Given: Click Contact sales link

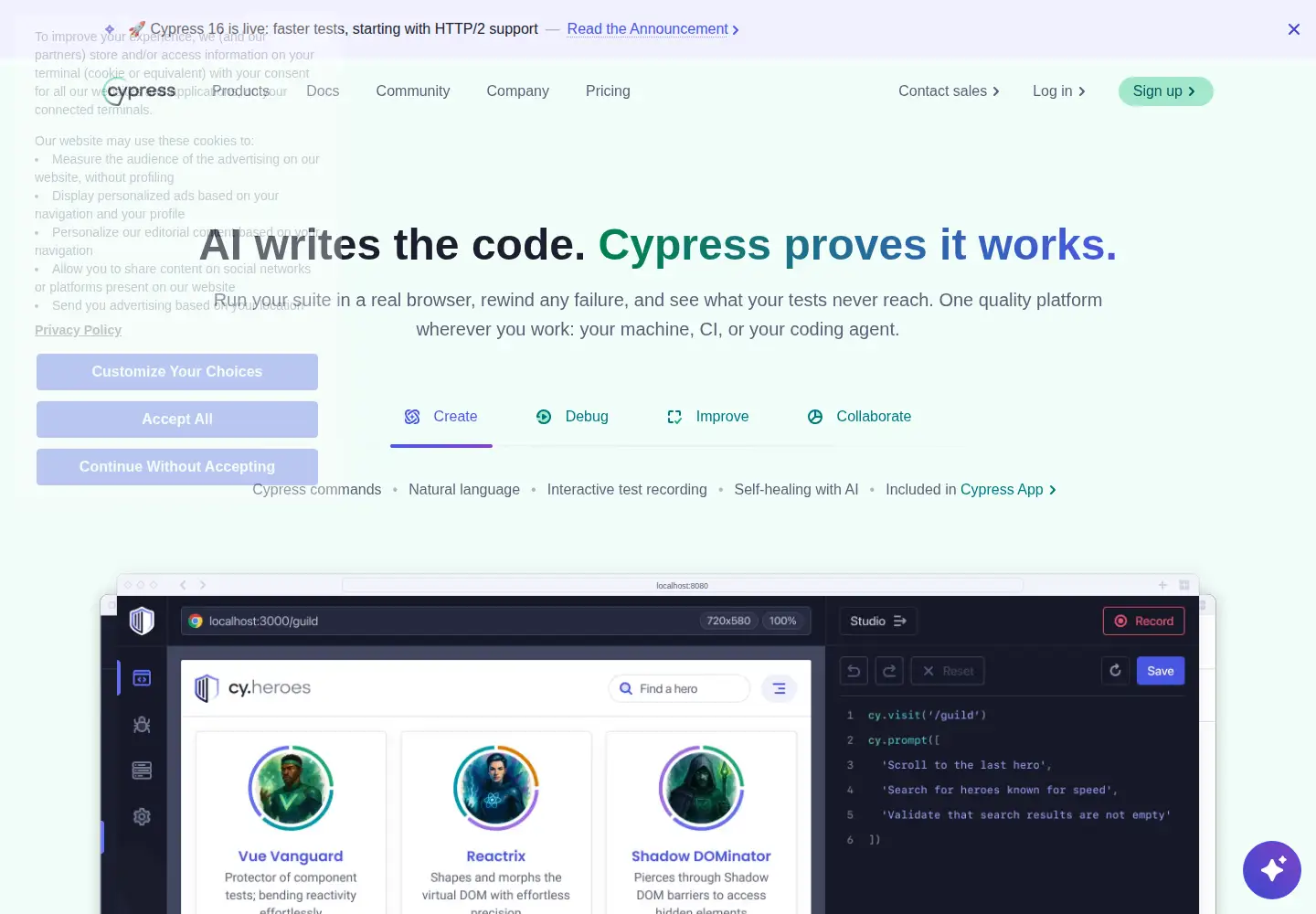Looking at the screenshot, I should click(x=949, y=91).
